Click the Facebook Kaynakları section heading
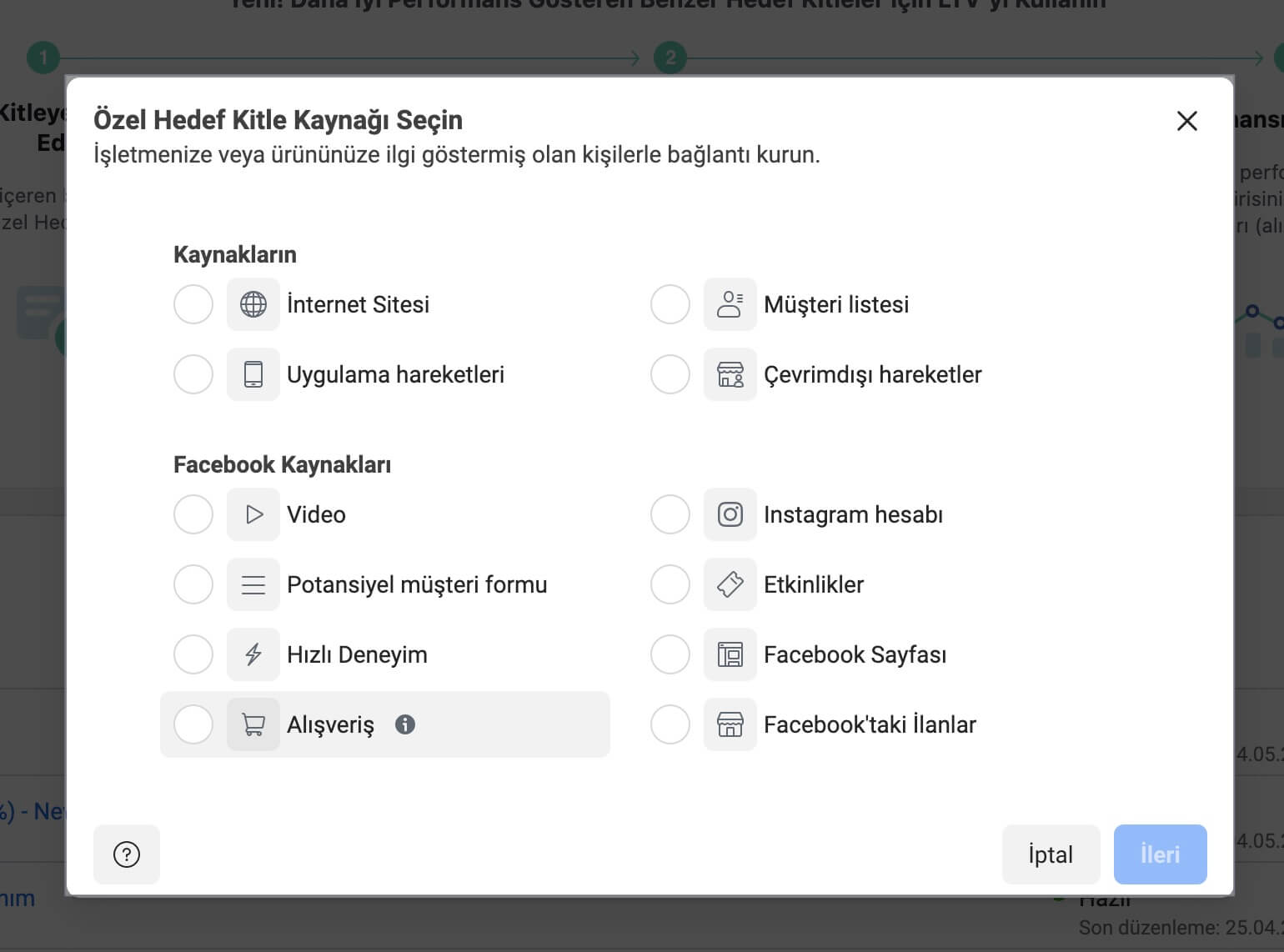The image size is (1284, 952). [x=282, y=464]
